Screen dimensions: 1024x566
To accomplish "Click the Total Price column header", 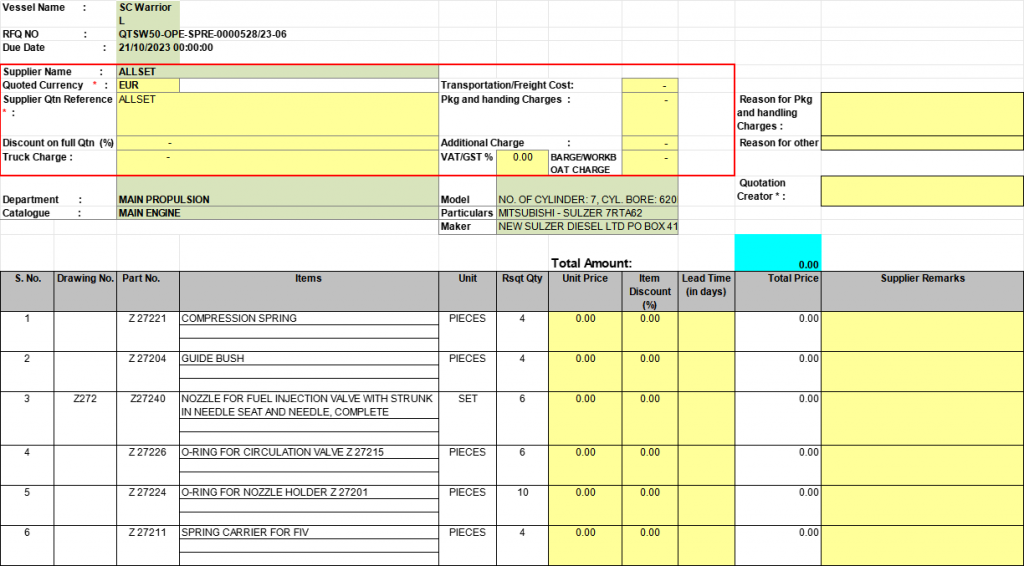I will coord(778,291).
